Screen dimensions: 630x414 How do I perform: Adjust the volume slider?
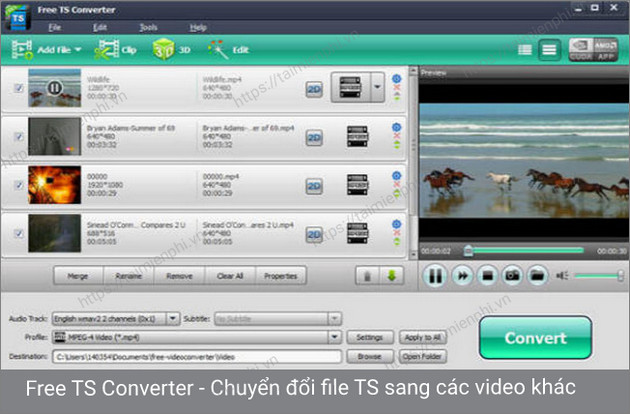click(x=599, y=276)
